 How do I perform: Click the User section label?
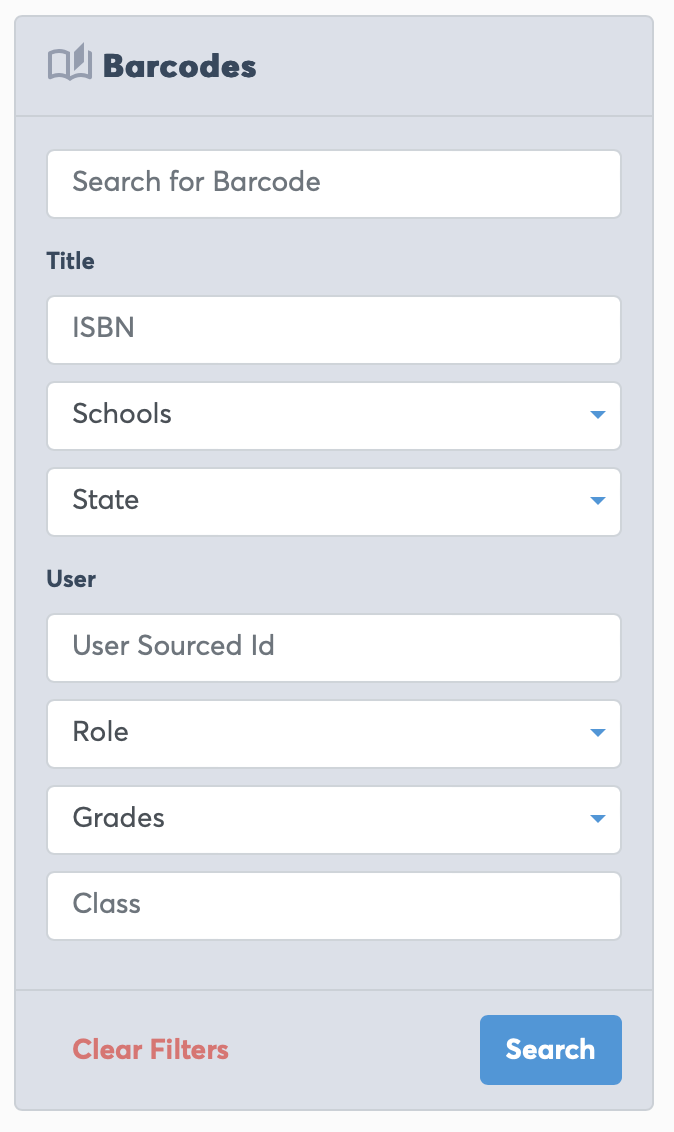71,579
